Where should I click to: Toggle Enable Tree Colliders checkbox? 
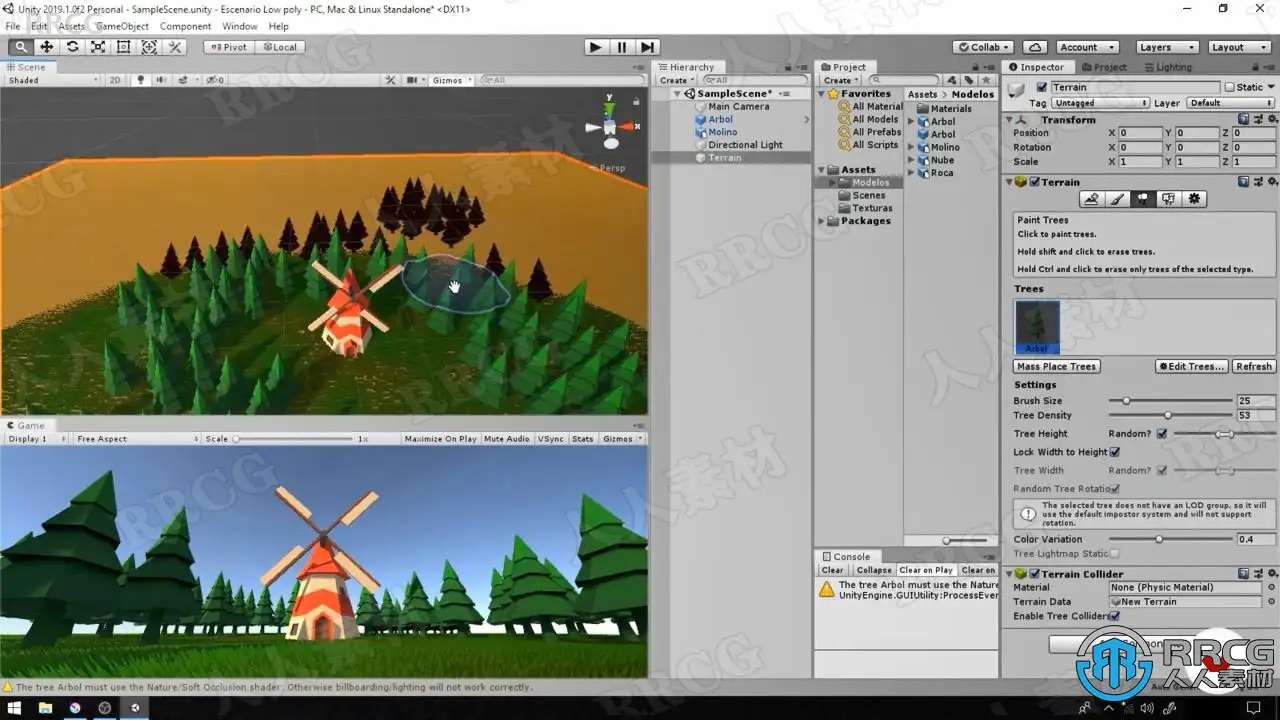click(1115, 616)
